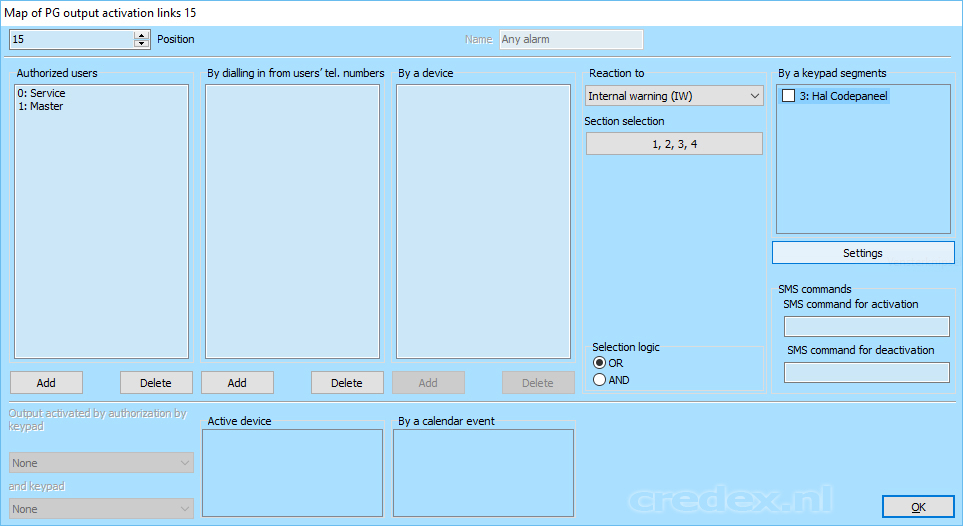The height and width of the screenshot is (526, 963).
Task: Click Settings button under keypad segments
Action: pyautogui.click(x=863, y=253)
